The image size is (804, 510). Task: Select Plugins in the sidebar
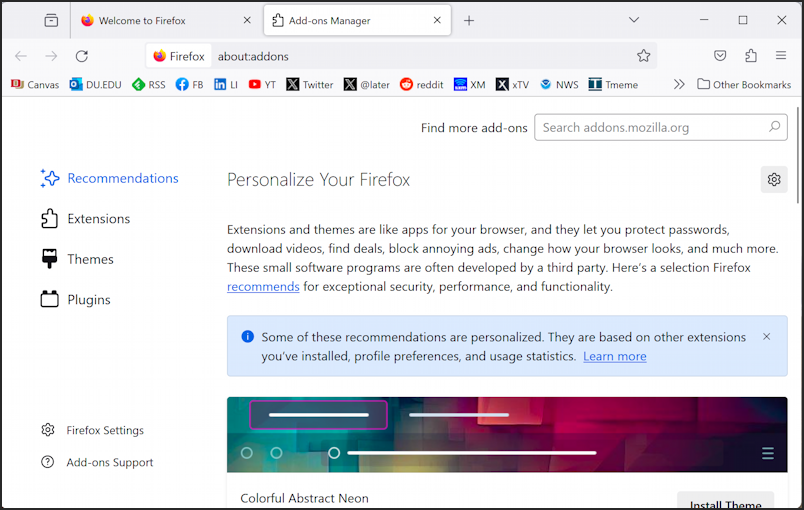point(75,300)
